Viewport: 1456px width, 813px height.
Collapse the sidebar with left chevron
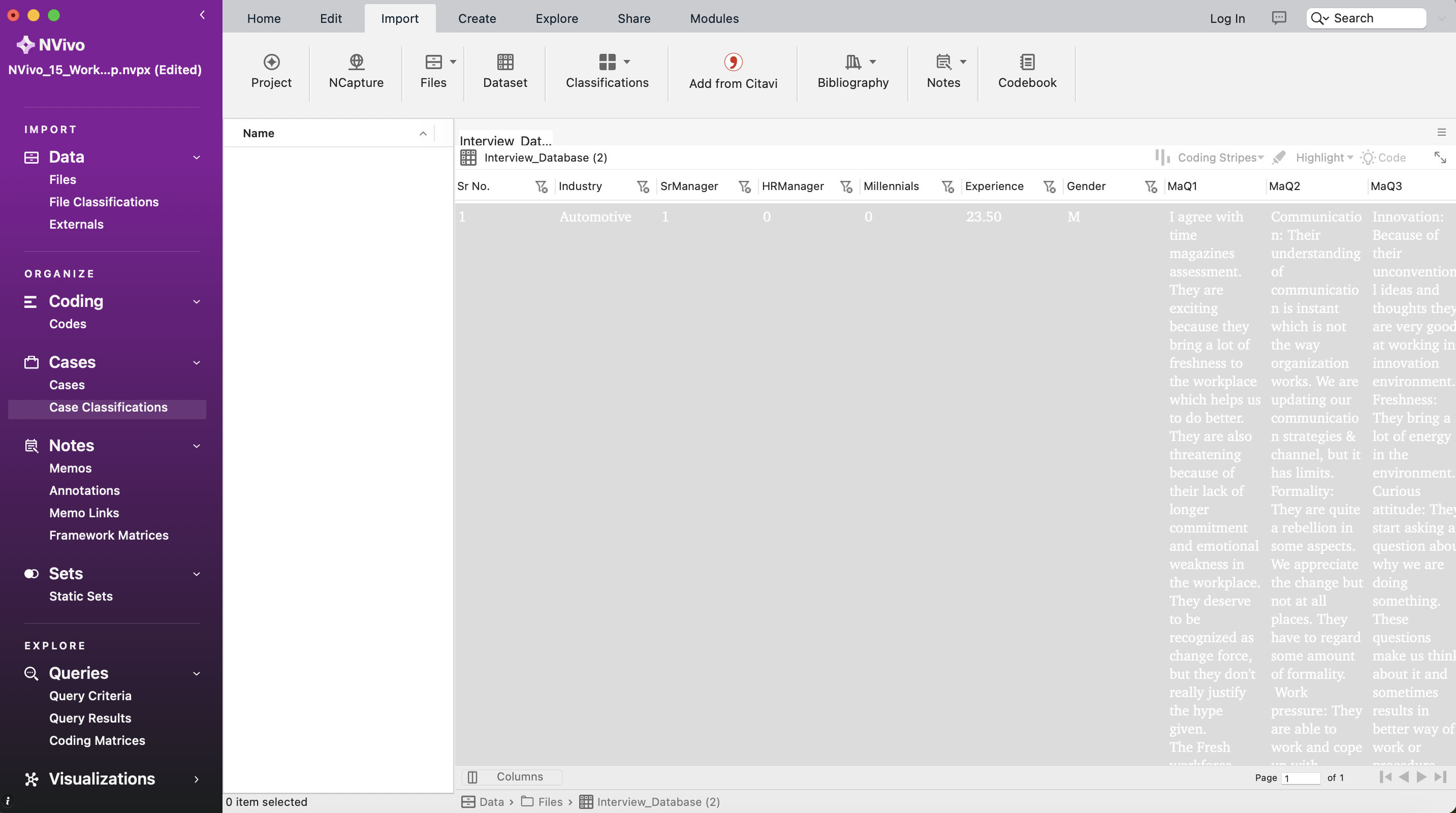202,15
